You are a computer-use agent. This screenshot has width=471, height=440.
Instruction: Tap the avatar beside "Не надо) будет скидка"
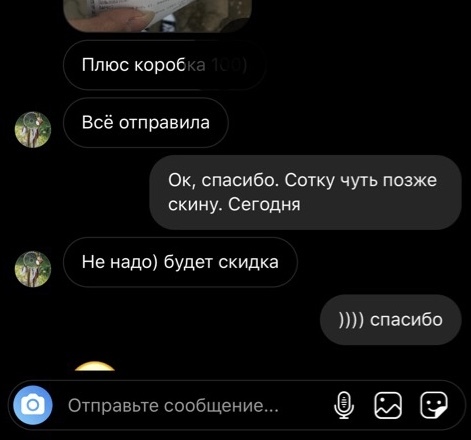point(33,269)
